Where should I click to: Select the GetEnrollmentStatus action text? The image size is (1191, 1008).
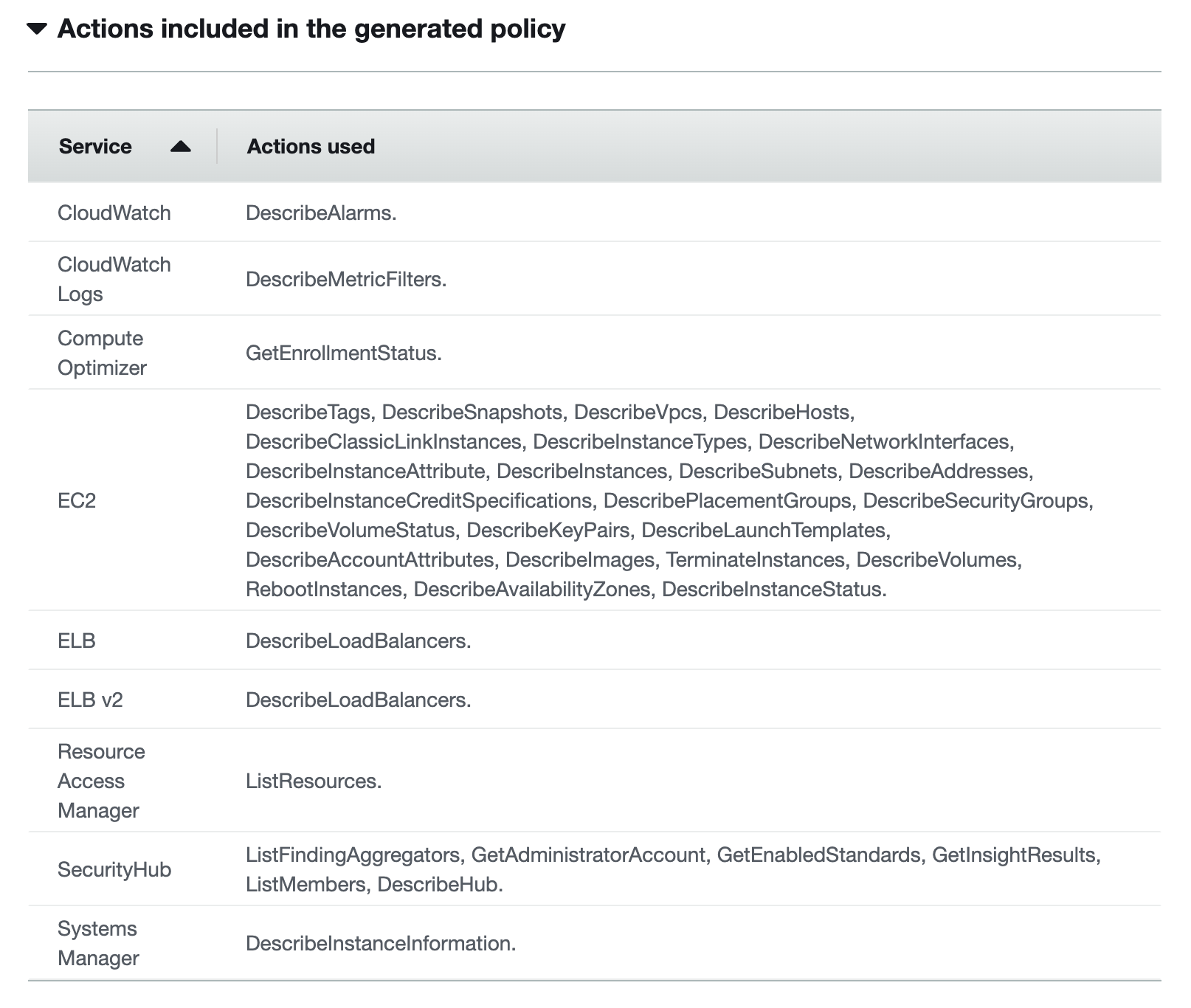click(344, 353)
